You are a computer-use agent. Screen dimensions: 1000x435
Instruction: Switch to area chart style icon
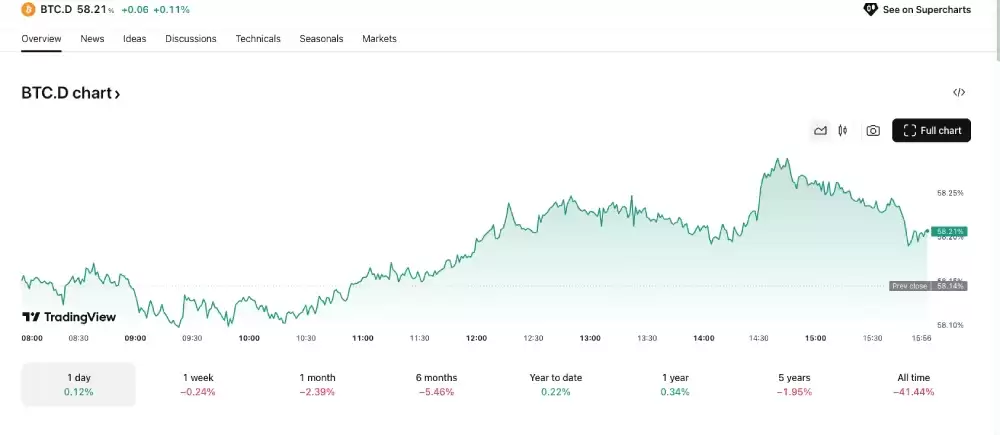(820, 130)
